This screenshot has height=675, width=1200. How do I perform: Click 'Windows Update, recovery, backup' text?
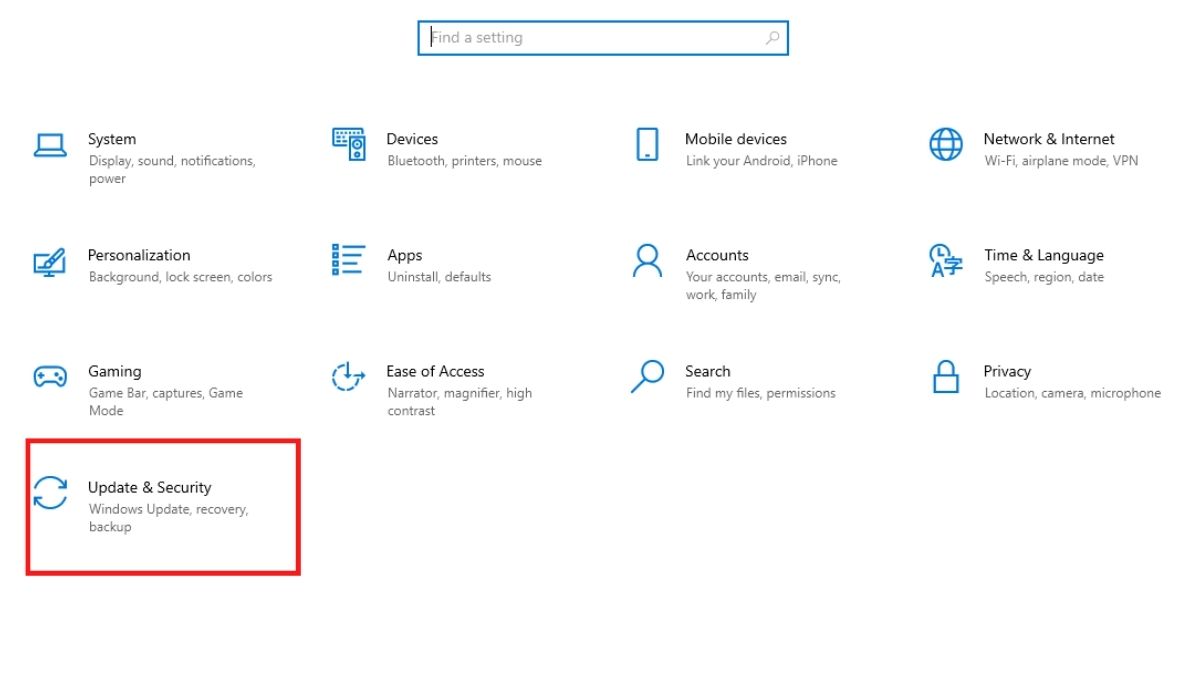[x=168, y=518]
